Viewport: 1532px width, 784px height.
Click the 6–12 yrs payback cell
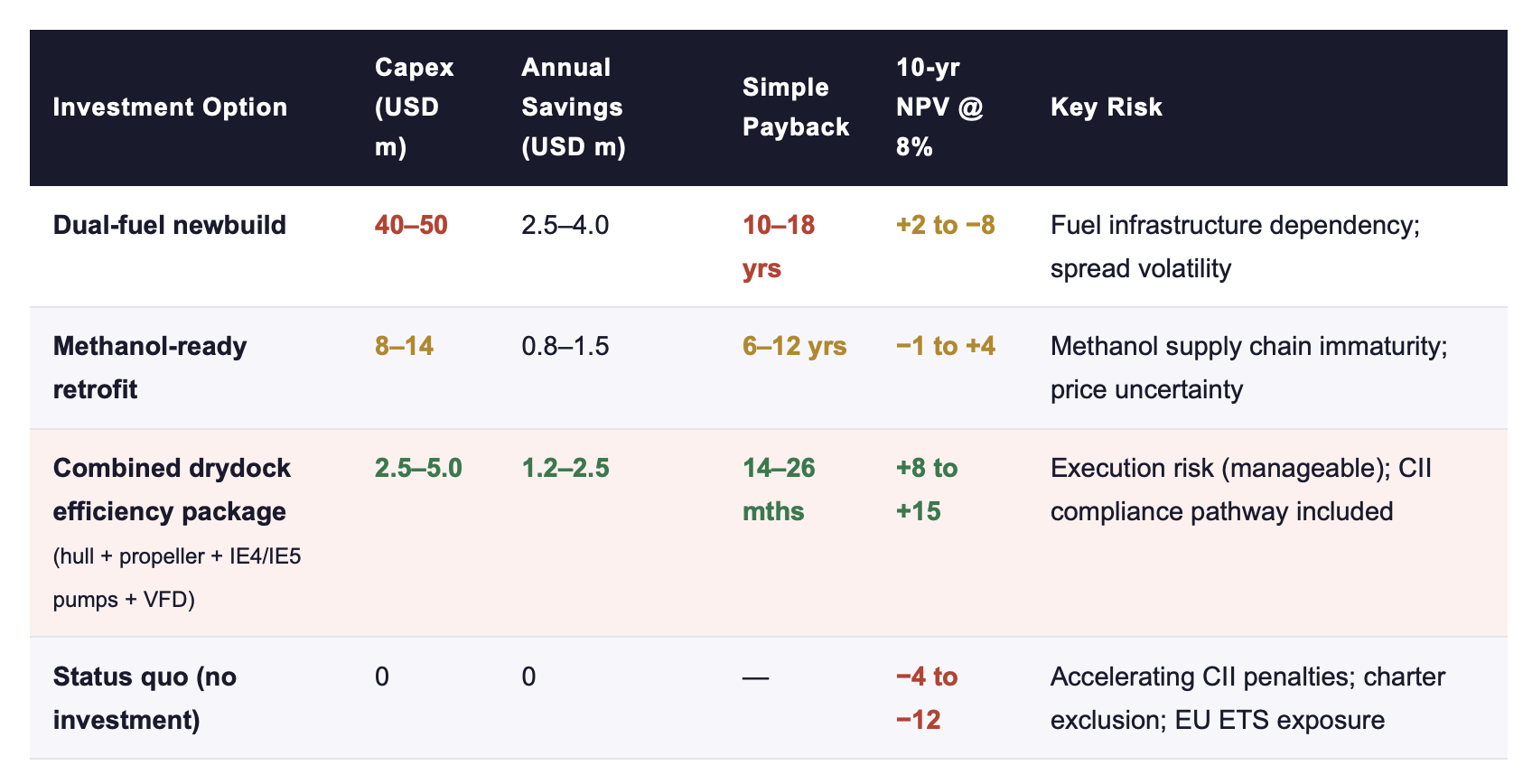795,346
